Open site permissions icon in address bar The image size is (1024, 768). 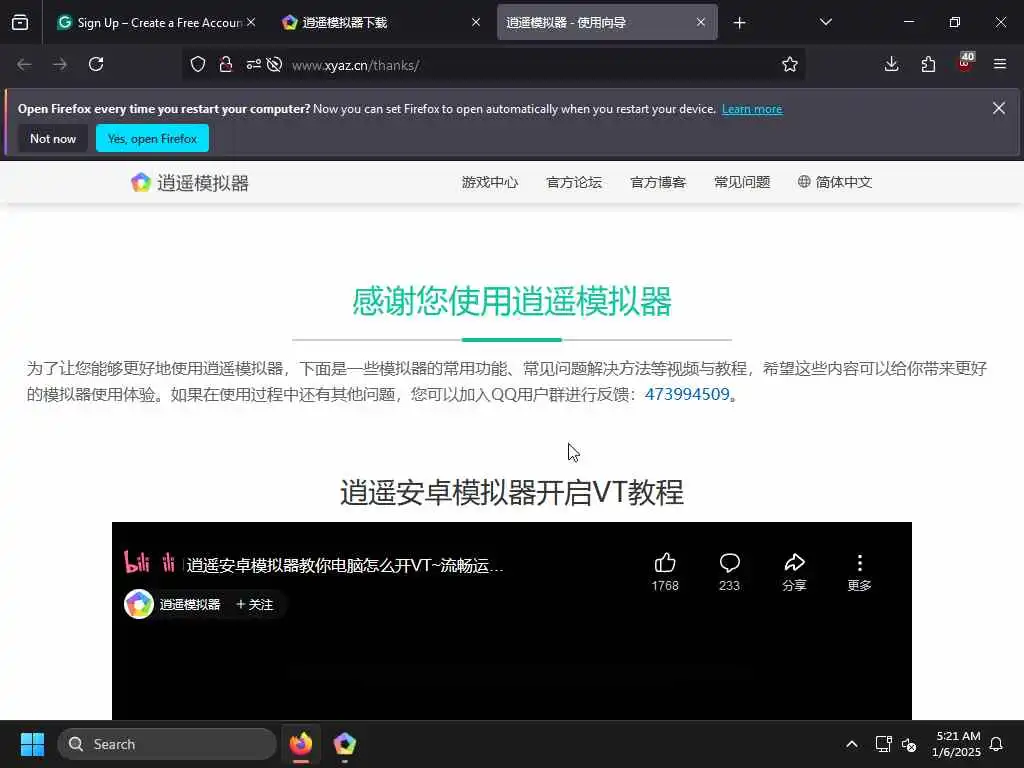[x=253, y=64]
